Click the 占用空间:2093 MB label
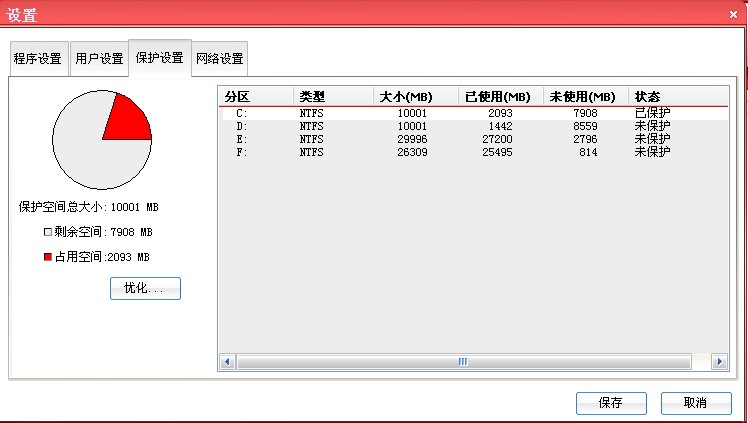748x423 pixels. (102, 257)
